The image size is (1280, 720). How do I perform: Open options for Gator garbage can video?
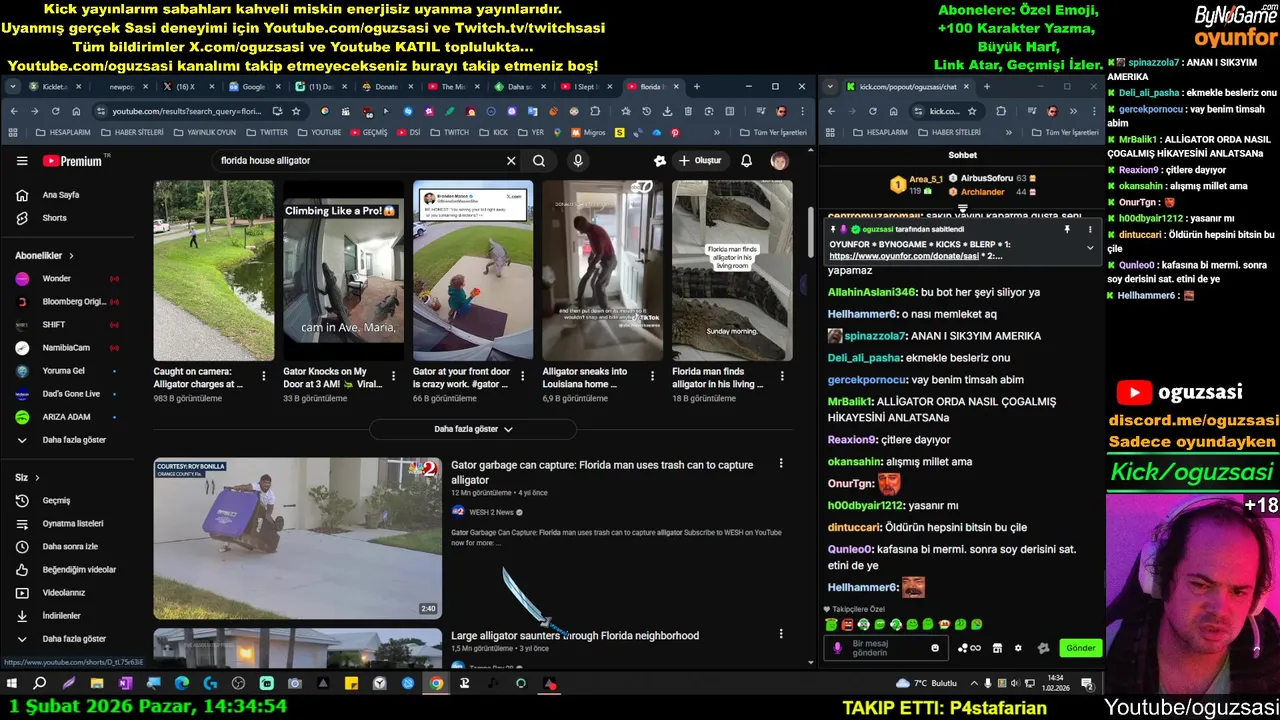point(782,464)
